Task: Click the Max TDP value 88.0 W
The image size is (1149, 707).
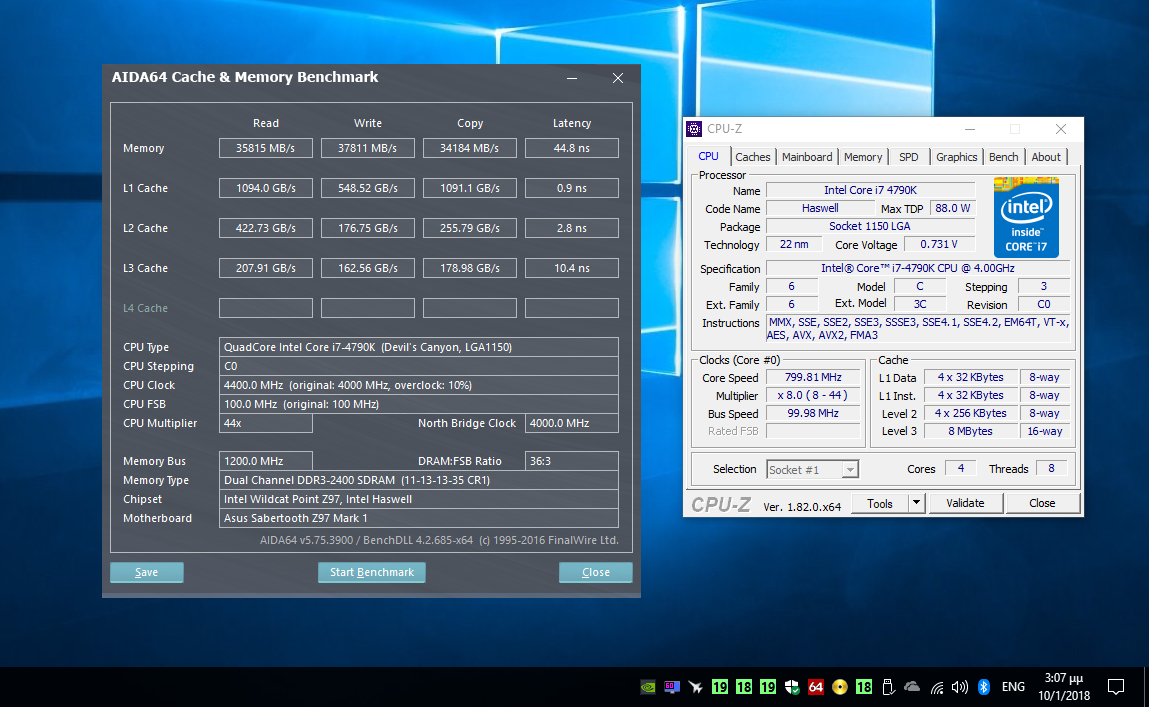Action: tap(953, 208)
